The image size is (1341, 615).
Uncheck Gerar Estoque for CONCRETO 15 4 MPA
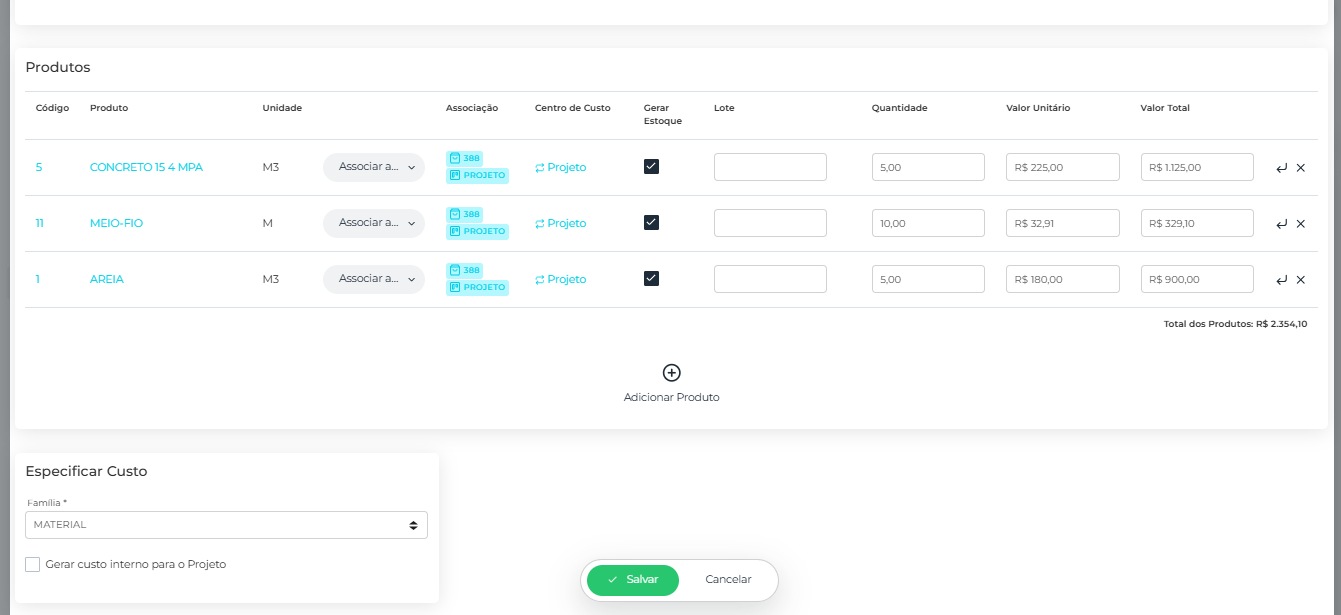(x=651, y=167)
